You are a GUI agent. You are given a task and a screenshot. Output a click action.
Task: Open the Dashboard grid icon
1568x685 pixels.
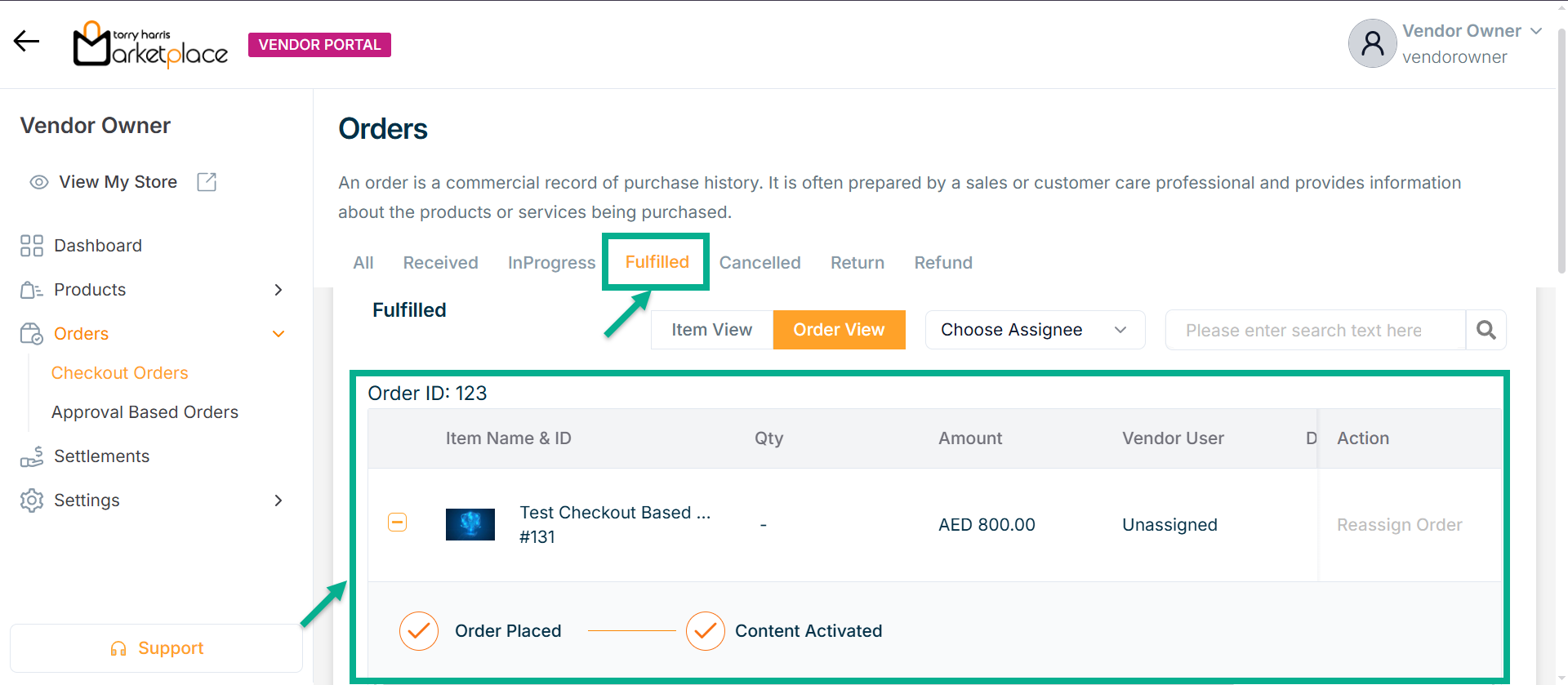[x=32, y=246]
